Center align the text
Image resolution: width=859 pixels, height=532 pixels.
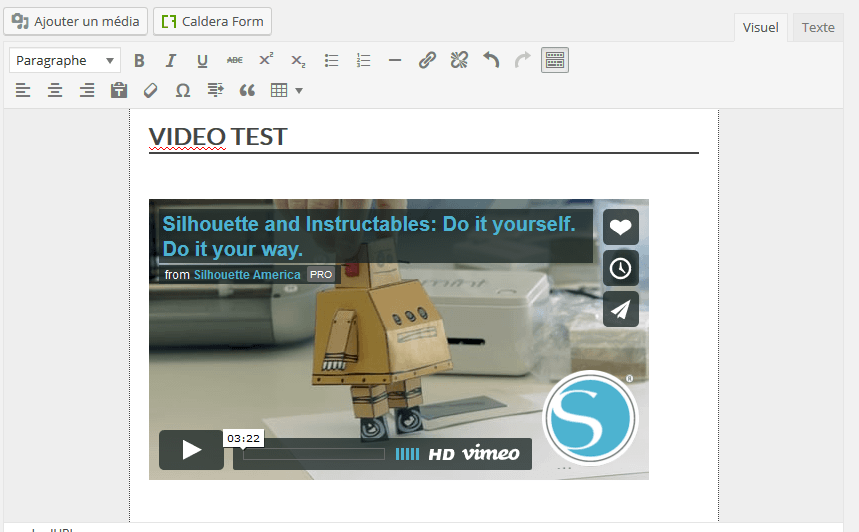coord(55,90)
